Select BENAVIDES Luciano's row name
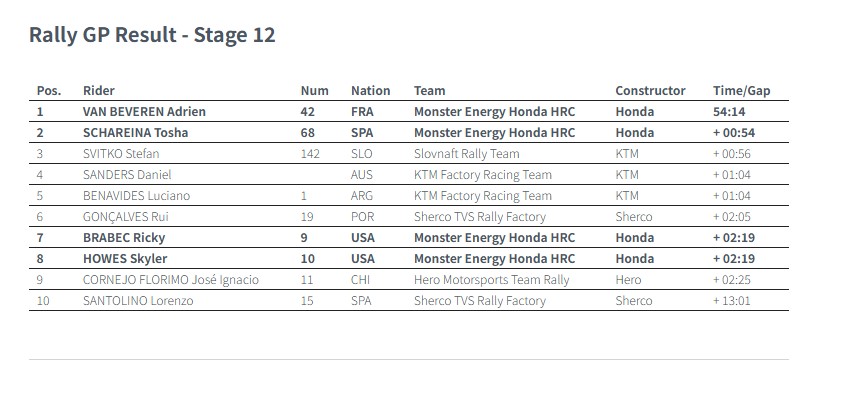The image size is (851, 395). click(x=136, y=196)
